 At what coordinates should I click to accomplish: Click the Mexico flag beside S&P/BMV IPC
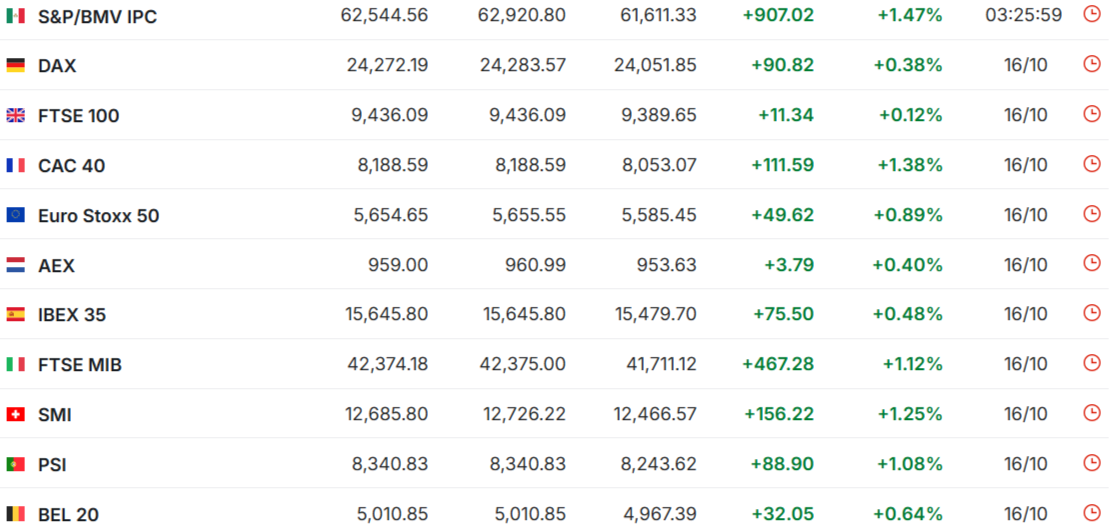coord(16,15)
